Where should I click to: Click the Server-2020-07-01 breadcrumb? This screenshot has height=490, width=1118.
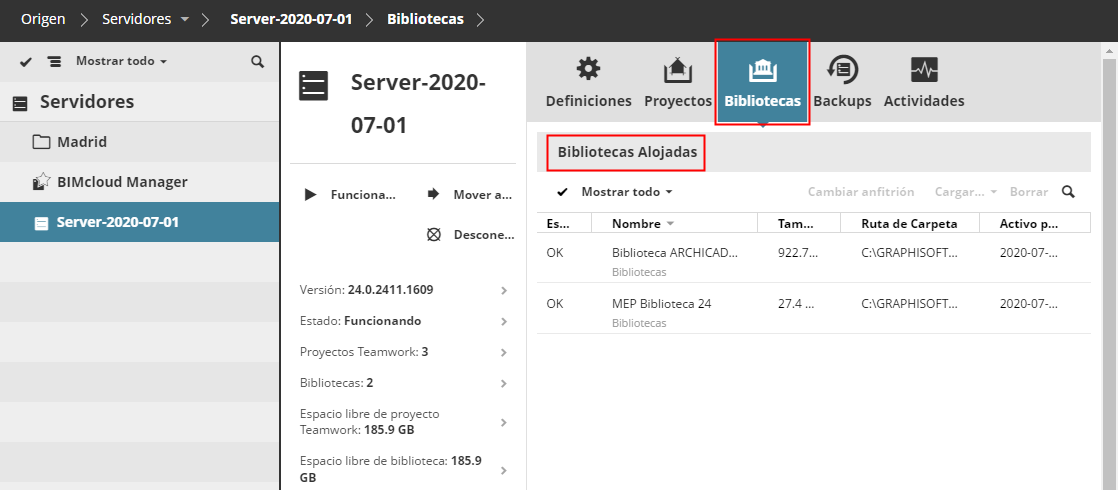pos(291,19)
